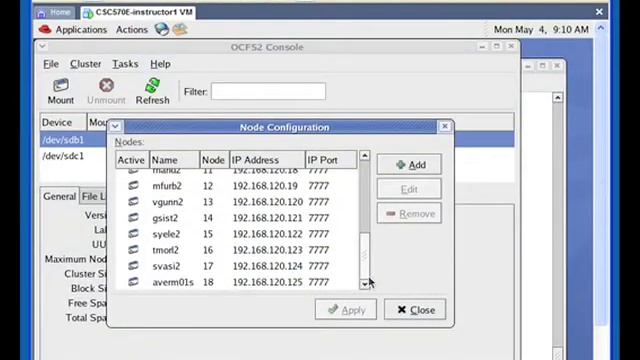Click the Add node button
This screenshot has width=640, height=360.
tap(409, 164)
